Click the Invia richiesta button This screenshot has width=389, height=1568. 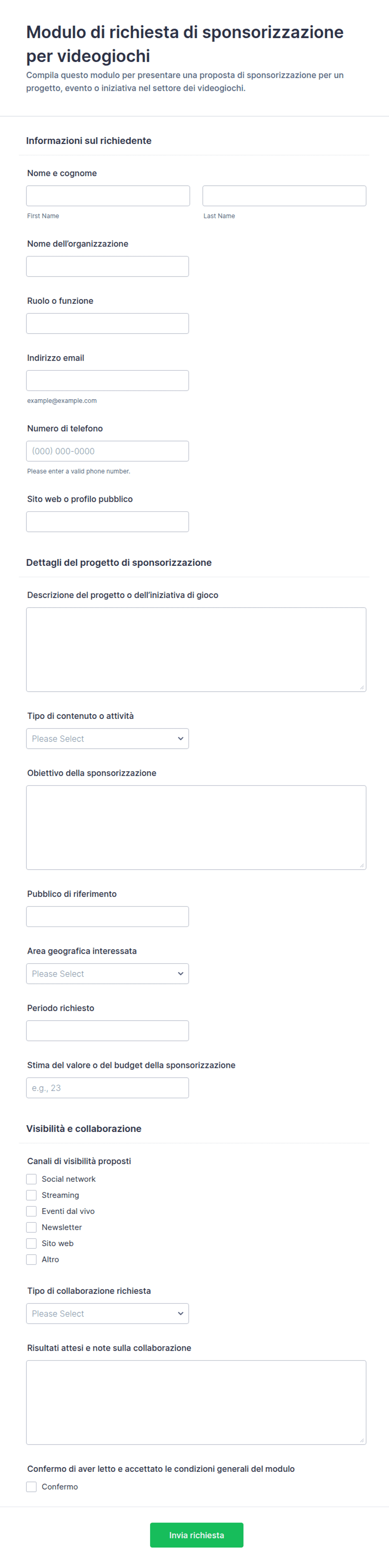[x=197, y=1535]
